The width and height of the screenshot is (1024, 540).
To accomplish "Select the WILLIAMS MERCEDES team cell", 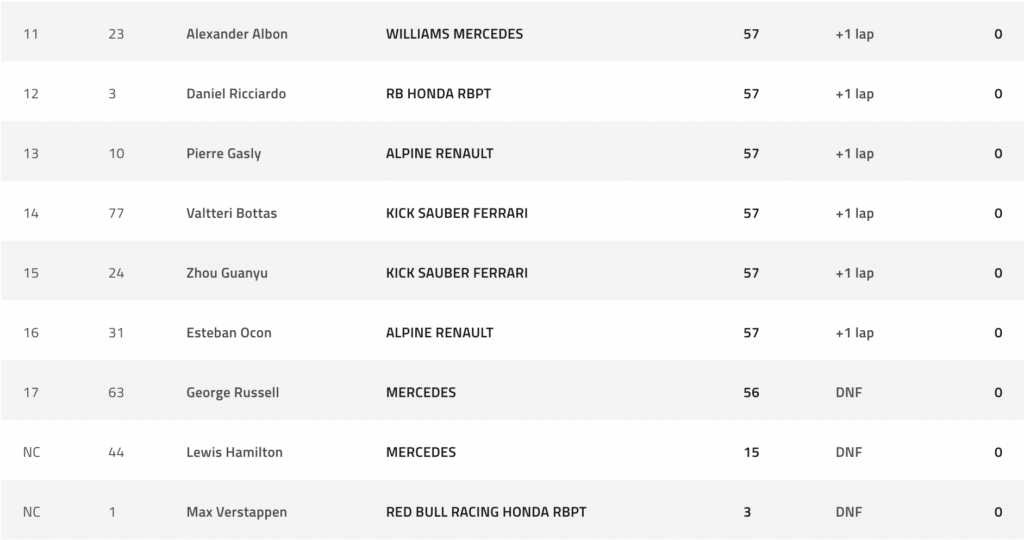I will (455, 34).
